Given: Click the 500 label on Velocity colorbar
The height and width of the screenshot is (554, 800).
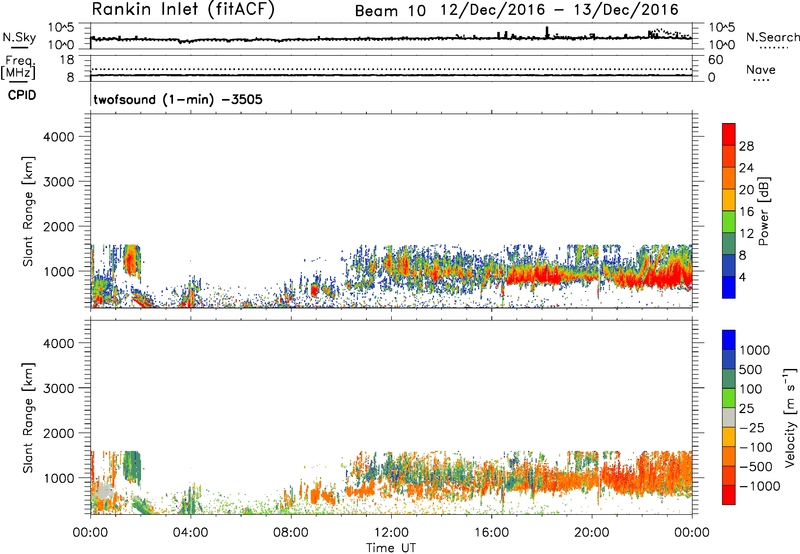Looking at the screenshot, I should [750, 369].
